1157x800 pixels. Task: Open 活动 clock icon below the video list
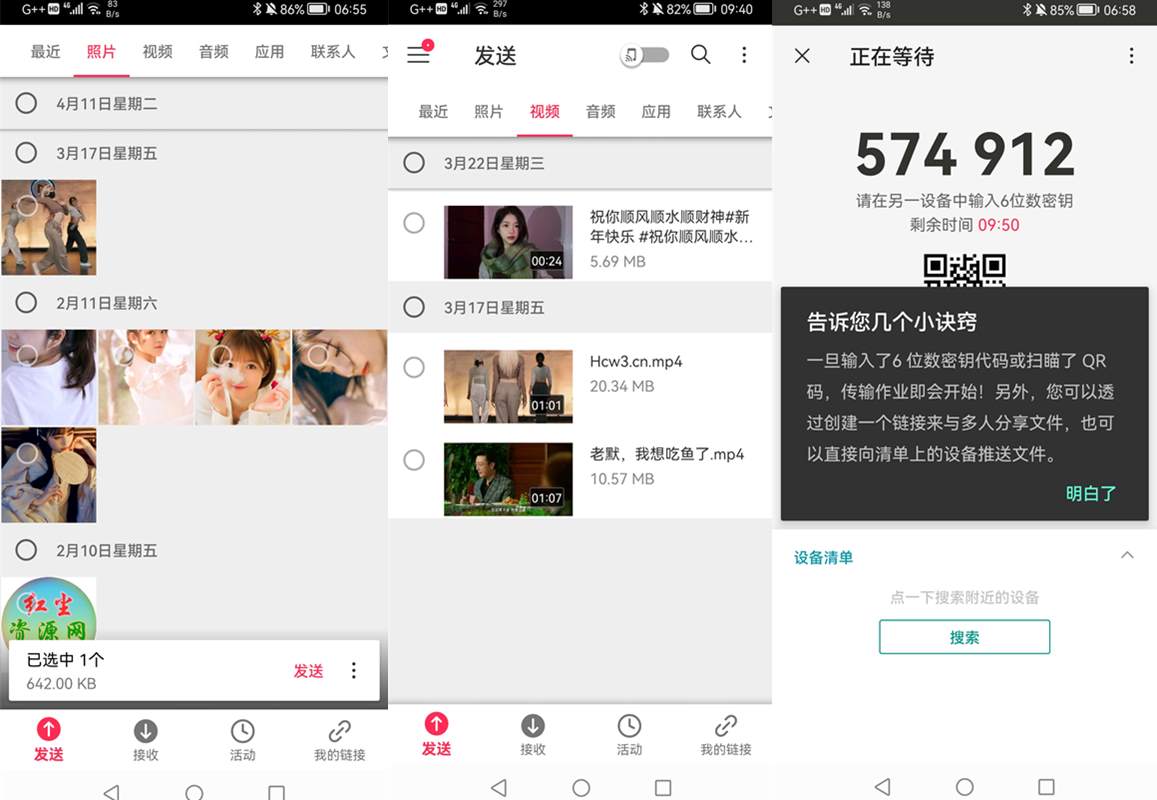pos(629,736)
